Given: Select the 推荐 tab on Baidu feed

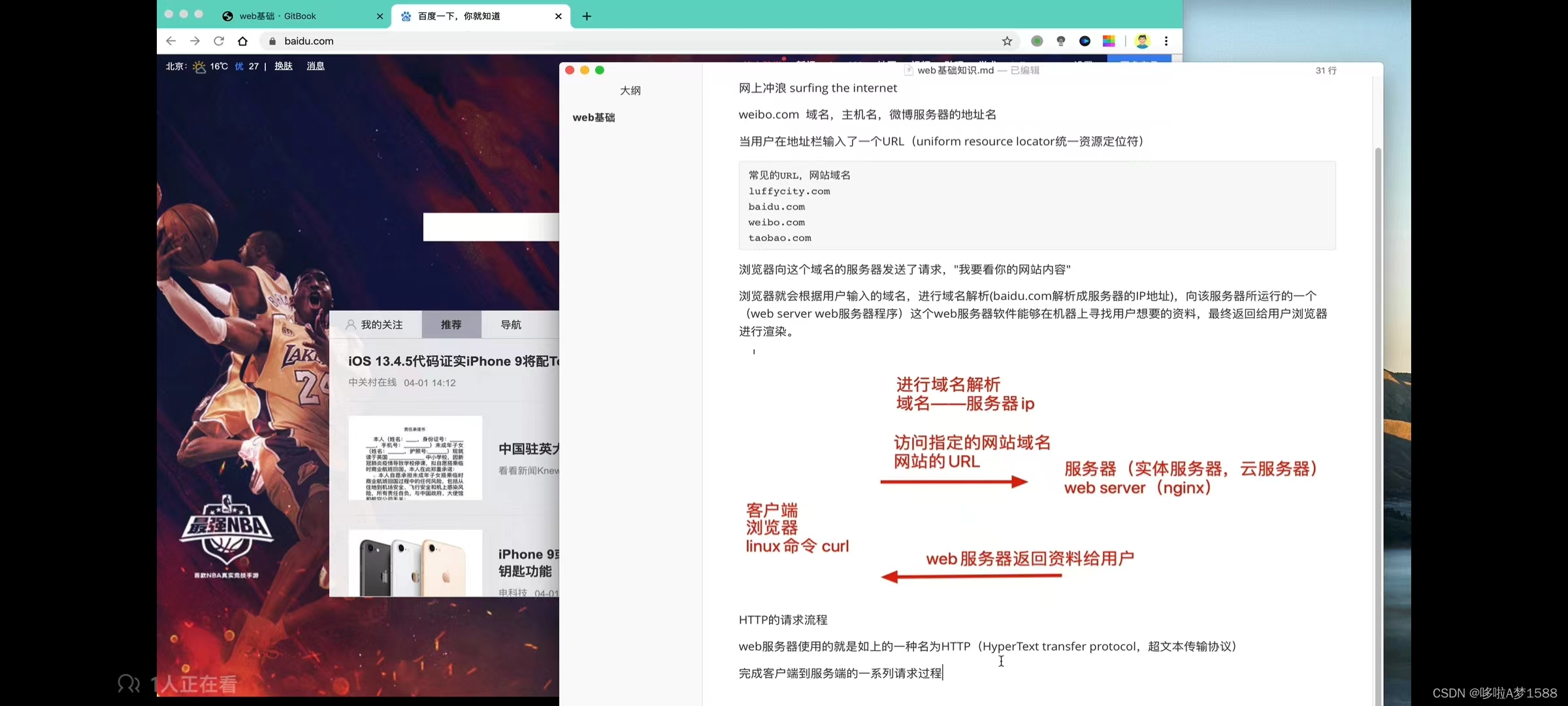Looking at the screenshot, I should click(x=451, y=325).
